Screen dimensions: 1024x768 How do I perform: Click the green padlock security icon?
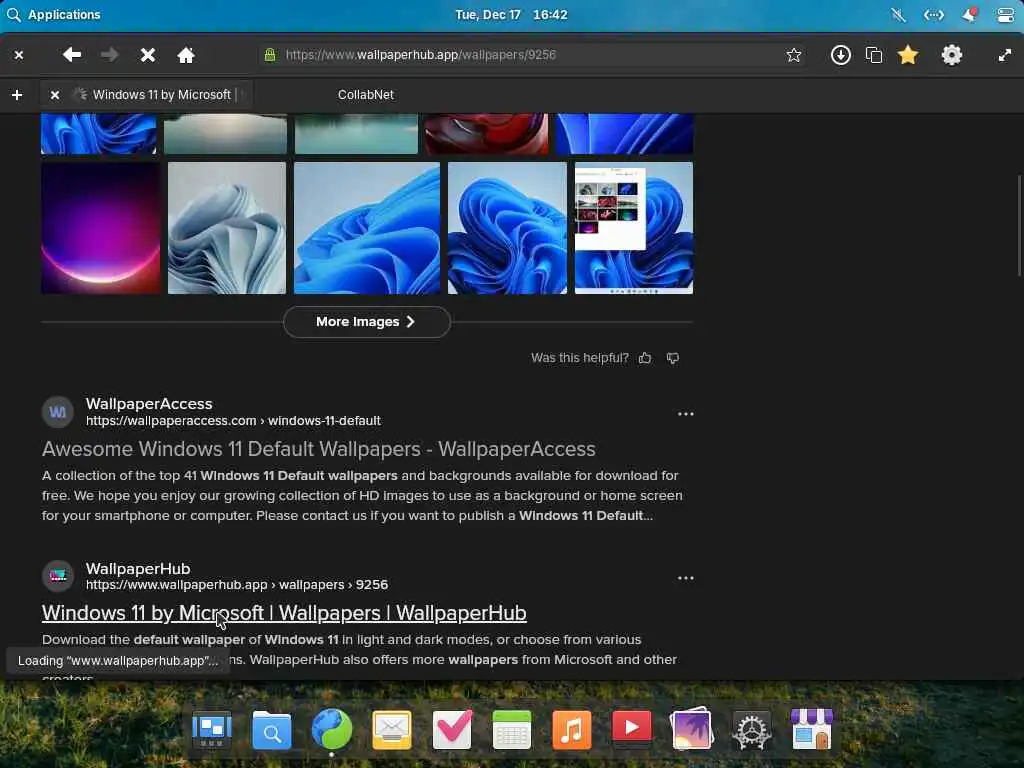[270, 55]
